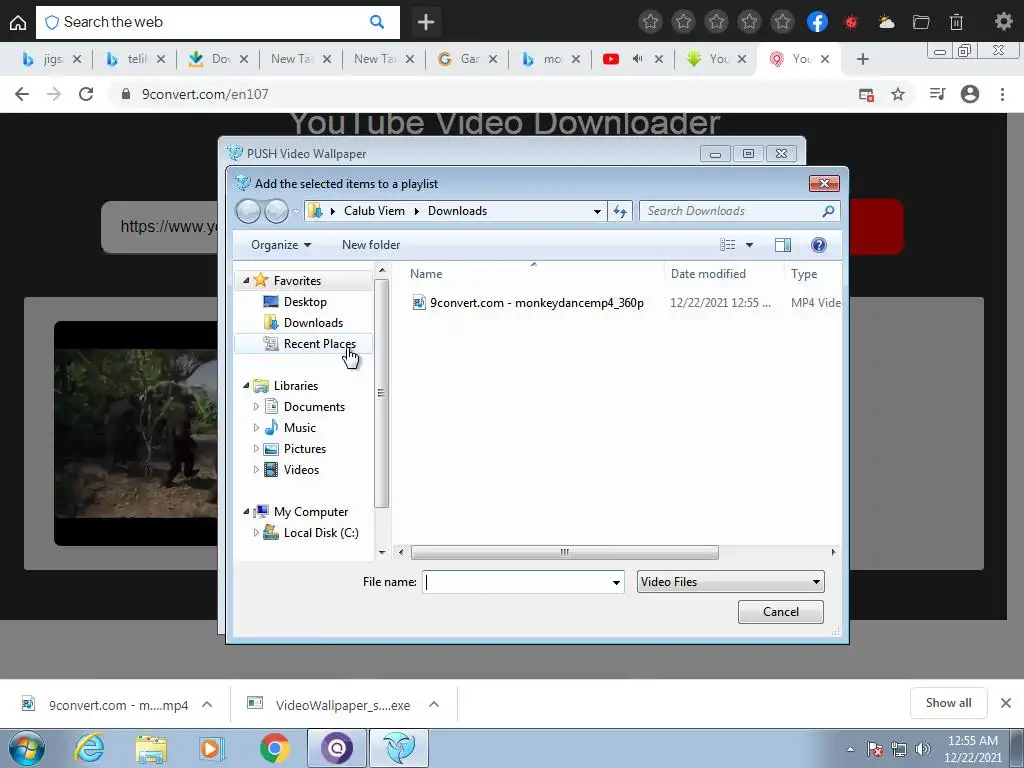This screenshot has width=1024, height=768.
Task: Select the 9convert.com monkeydance file
Action: click(537, 302)
